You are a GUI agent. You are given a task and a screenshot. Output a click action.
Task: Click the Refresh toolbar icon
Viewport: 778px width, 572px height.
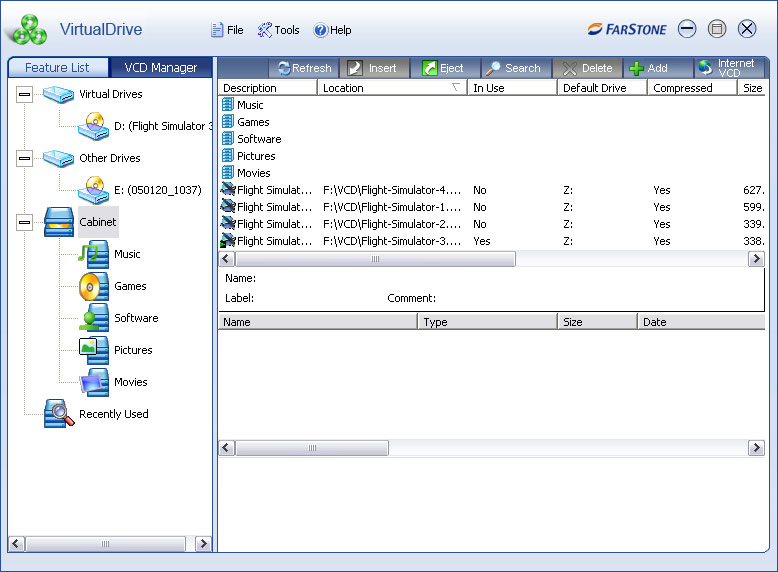284,68
